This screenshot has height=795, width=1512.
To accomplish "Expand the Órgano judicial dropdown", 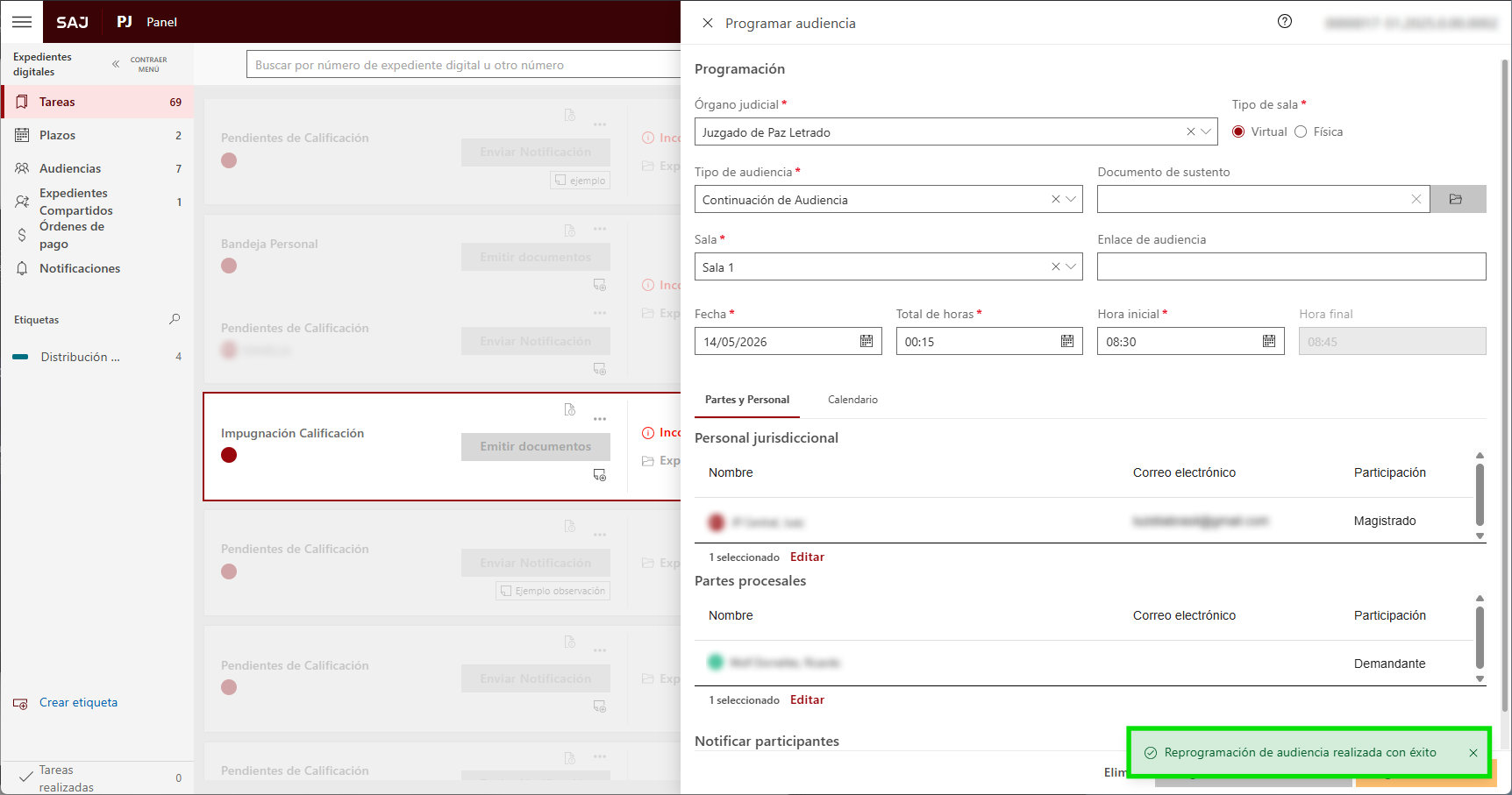I will (x=1206, y=131).
